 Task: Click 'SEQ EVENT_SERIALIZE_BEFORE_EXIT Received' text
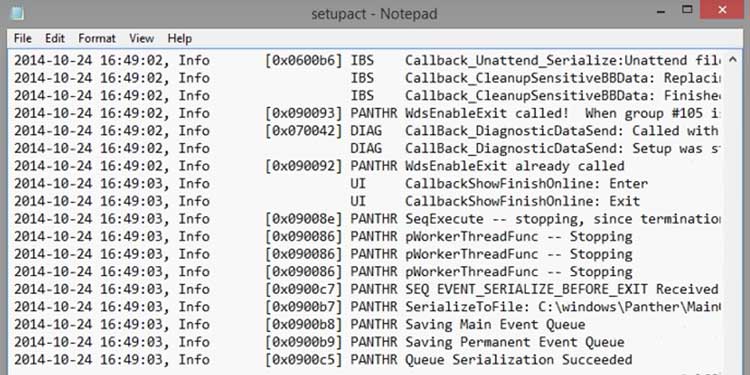coord(562,289)
